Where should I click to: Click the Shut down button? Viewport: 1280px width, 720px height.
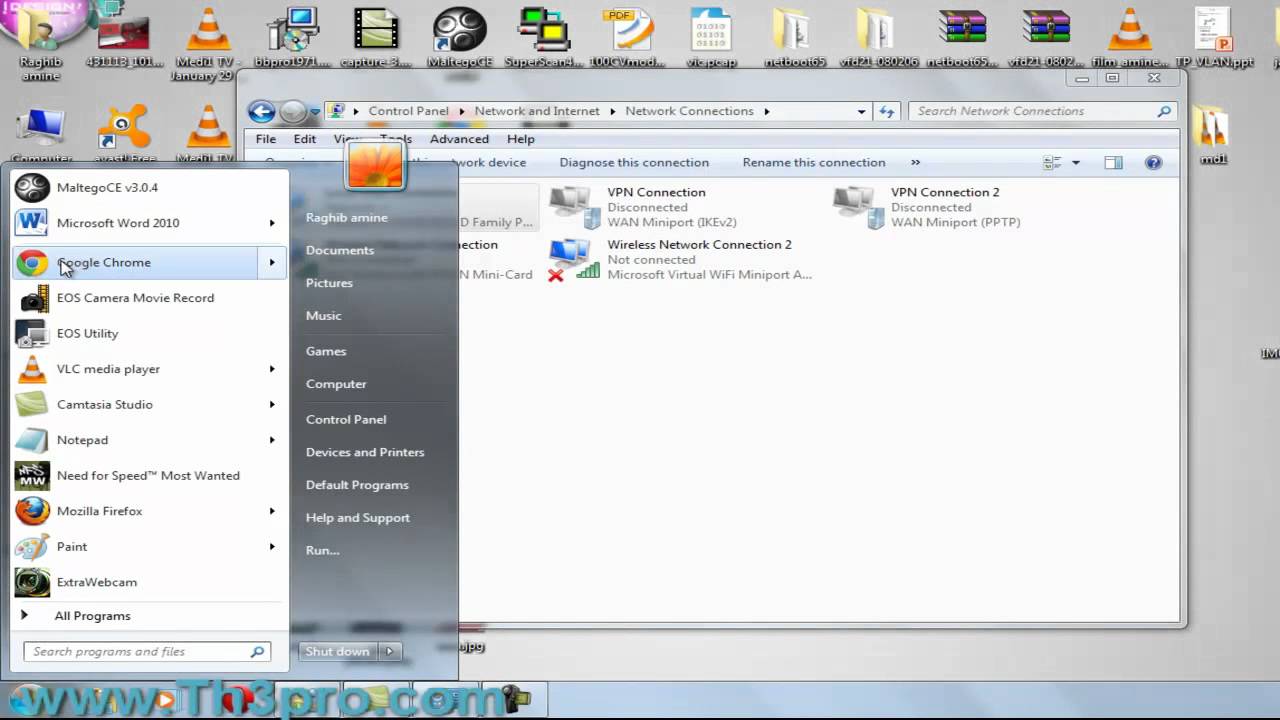tap(338, 651)
